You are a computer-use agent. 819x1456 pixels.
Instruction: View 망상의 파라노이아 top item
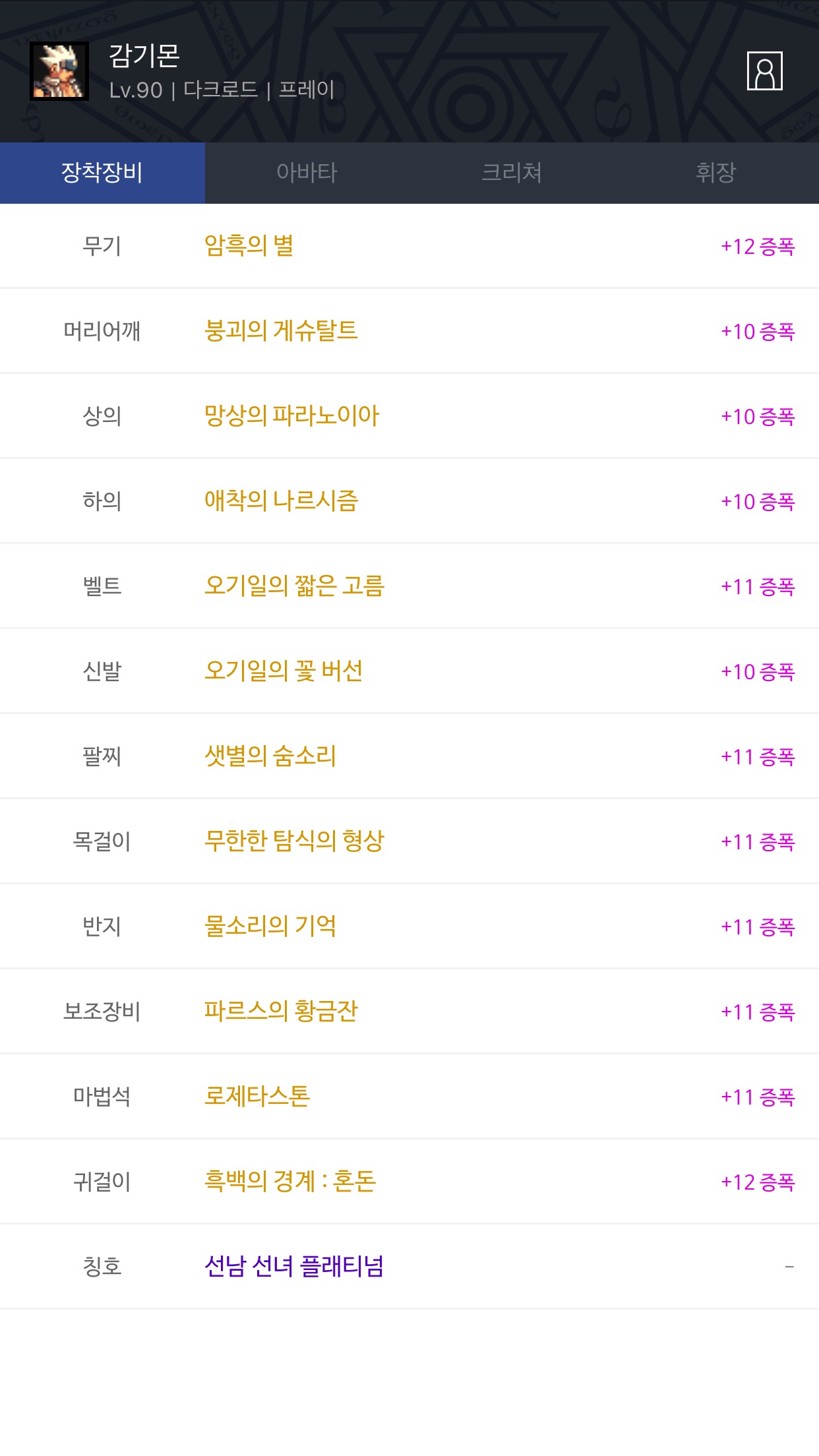click(291, 416)
